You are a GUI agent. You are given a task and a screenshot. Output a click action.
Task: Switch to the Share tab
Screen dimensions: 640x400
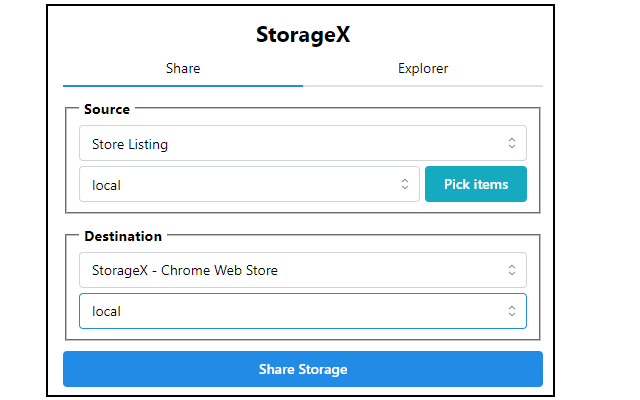183,69
